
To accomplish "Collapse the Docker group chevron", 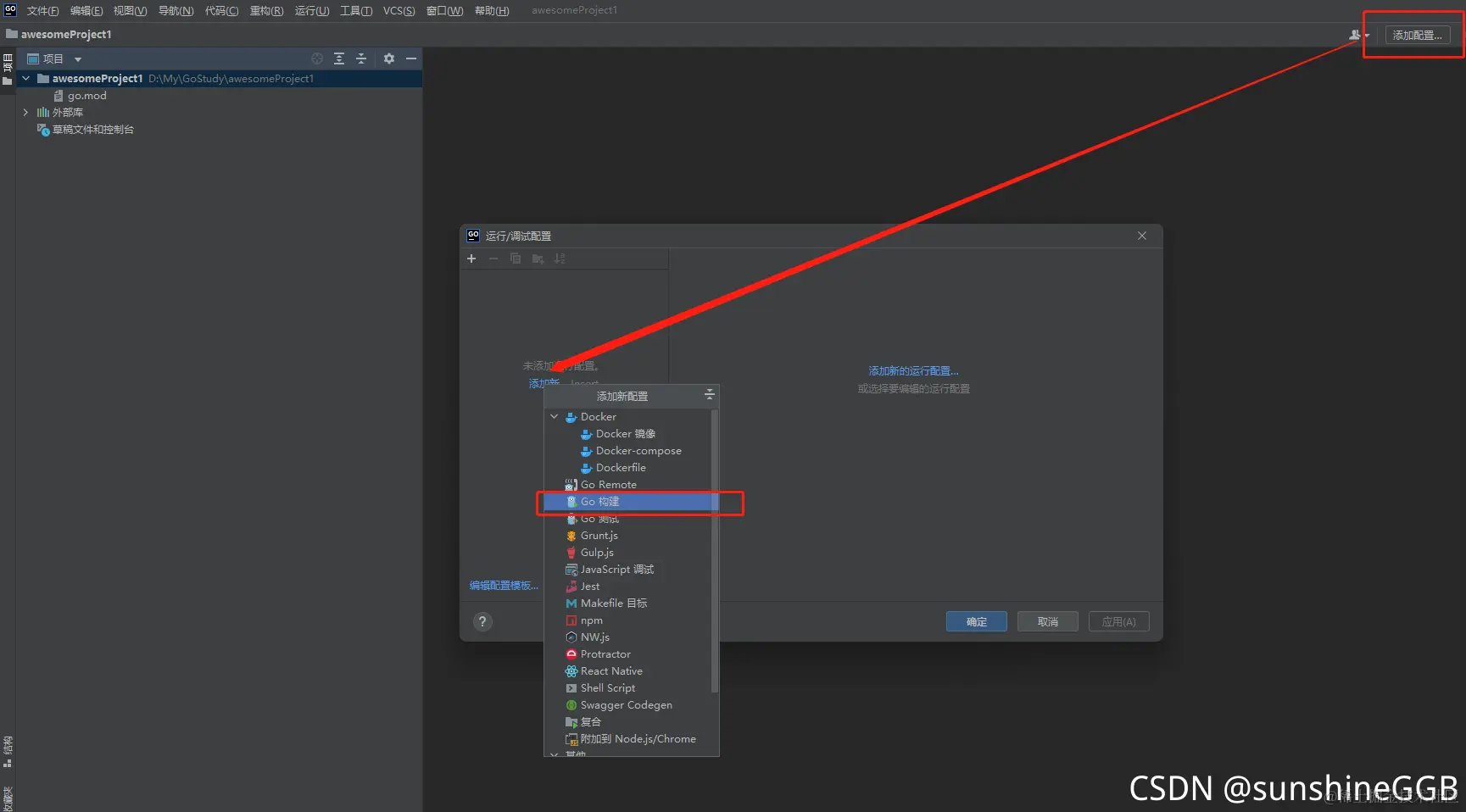I will [x=555, y=416].
